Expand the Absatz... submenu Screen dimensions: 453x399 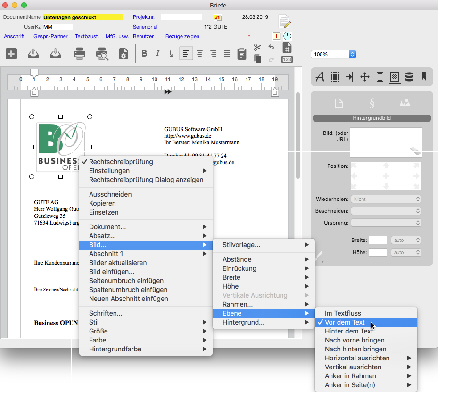pos(146,236)
